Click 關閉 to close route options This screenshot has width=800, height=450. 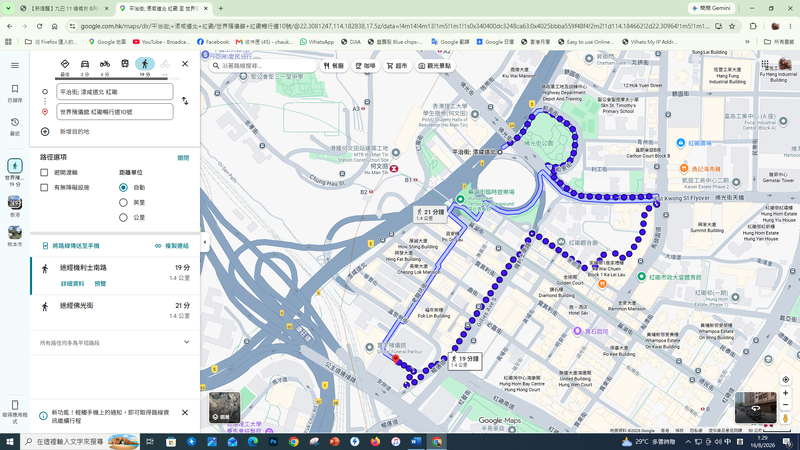tap(183, 158)
